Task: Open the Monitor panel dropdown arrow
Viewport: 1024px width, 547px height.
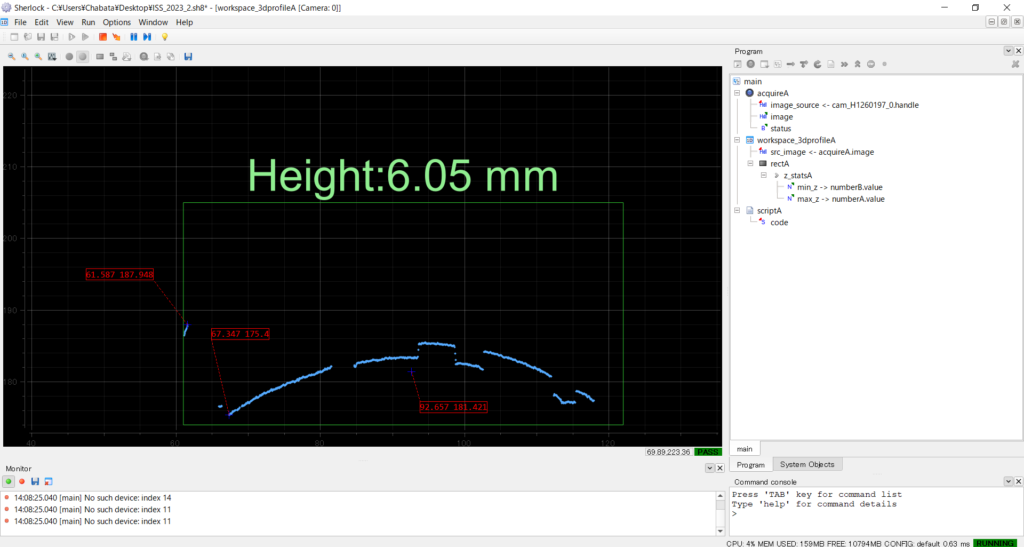Action: [709, 468]
